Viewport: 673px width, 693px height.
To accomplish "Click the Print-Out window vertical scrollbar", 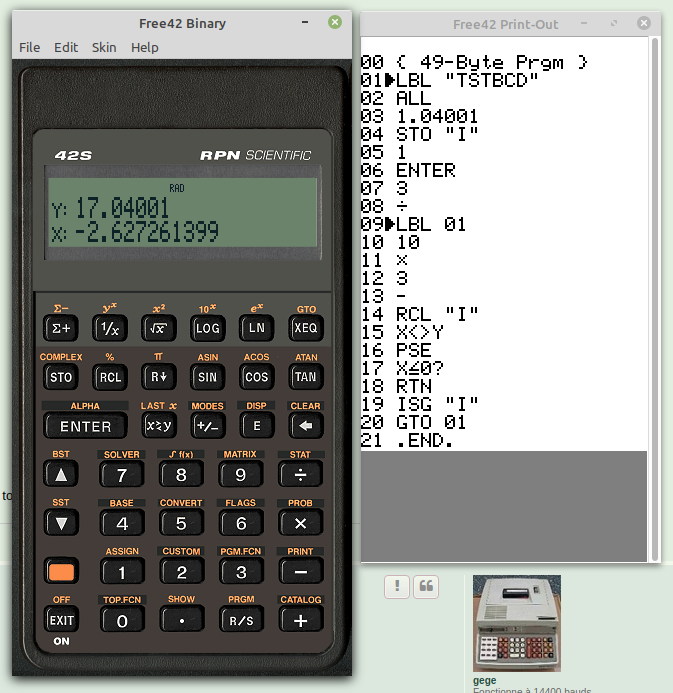I will [655, 299].
